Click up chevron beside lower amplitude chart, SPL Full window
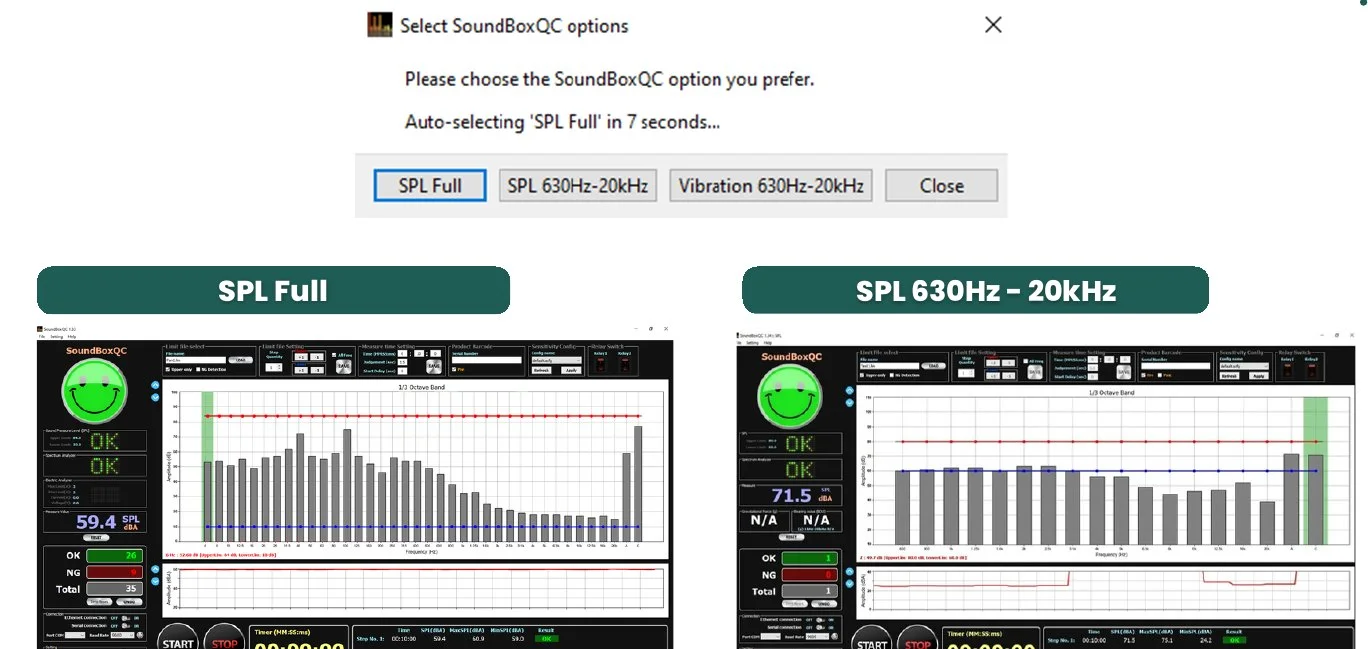The image size is (1368, 649). click(x=155, y=569)
